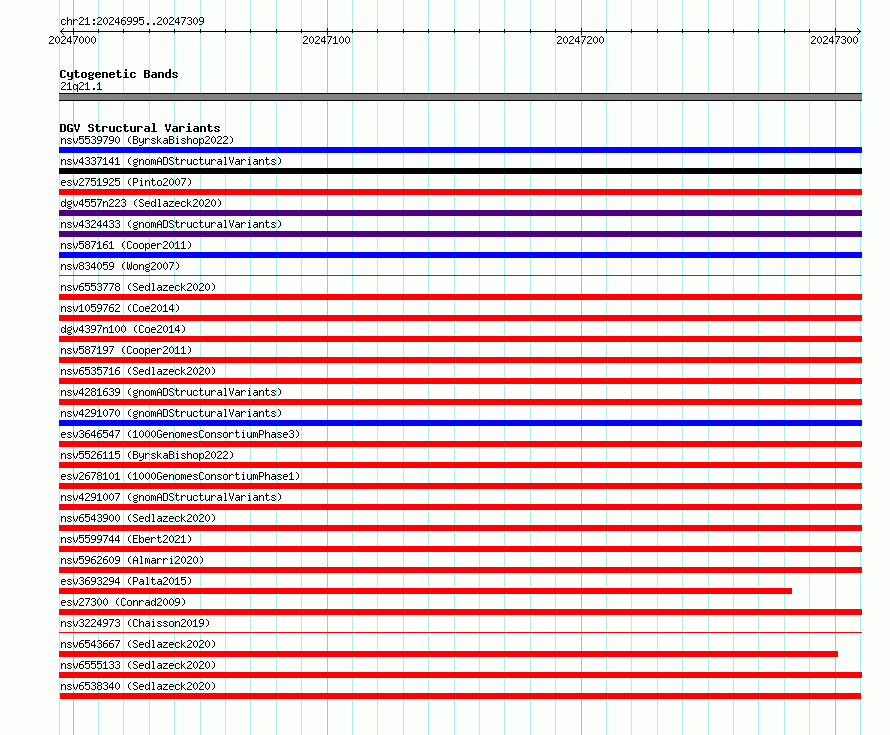The image size is (890, 735).
Task: Click the red bar under esv3646547
Action: [460, 444]
